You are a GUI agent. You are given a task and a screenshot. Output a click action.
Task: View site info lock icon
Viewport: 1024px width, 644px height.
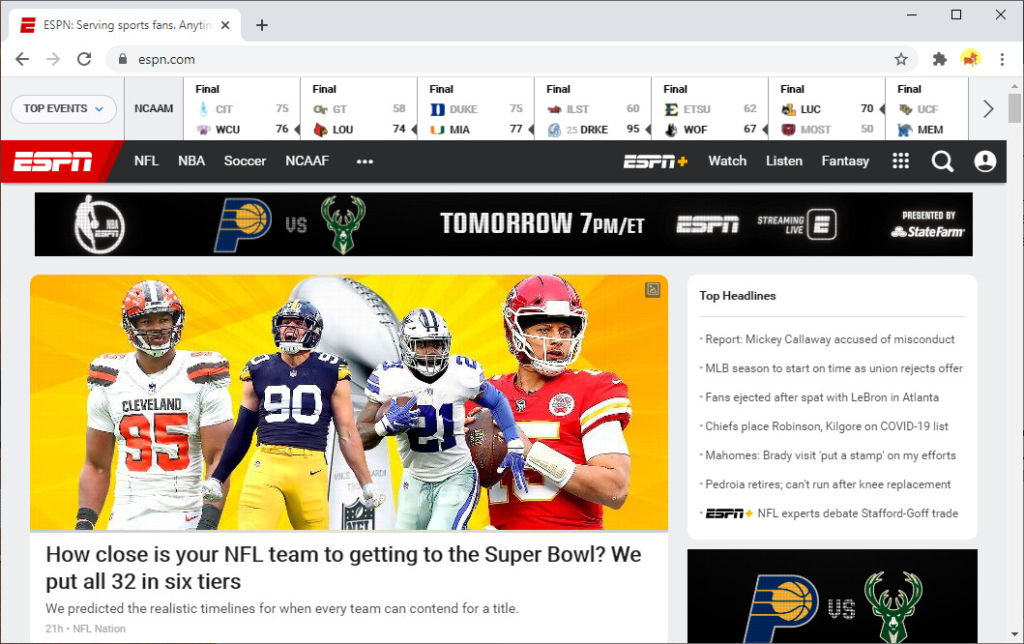pos(123,59)
